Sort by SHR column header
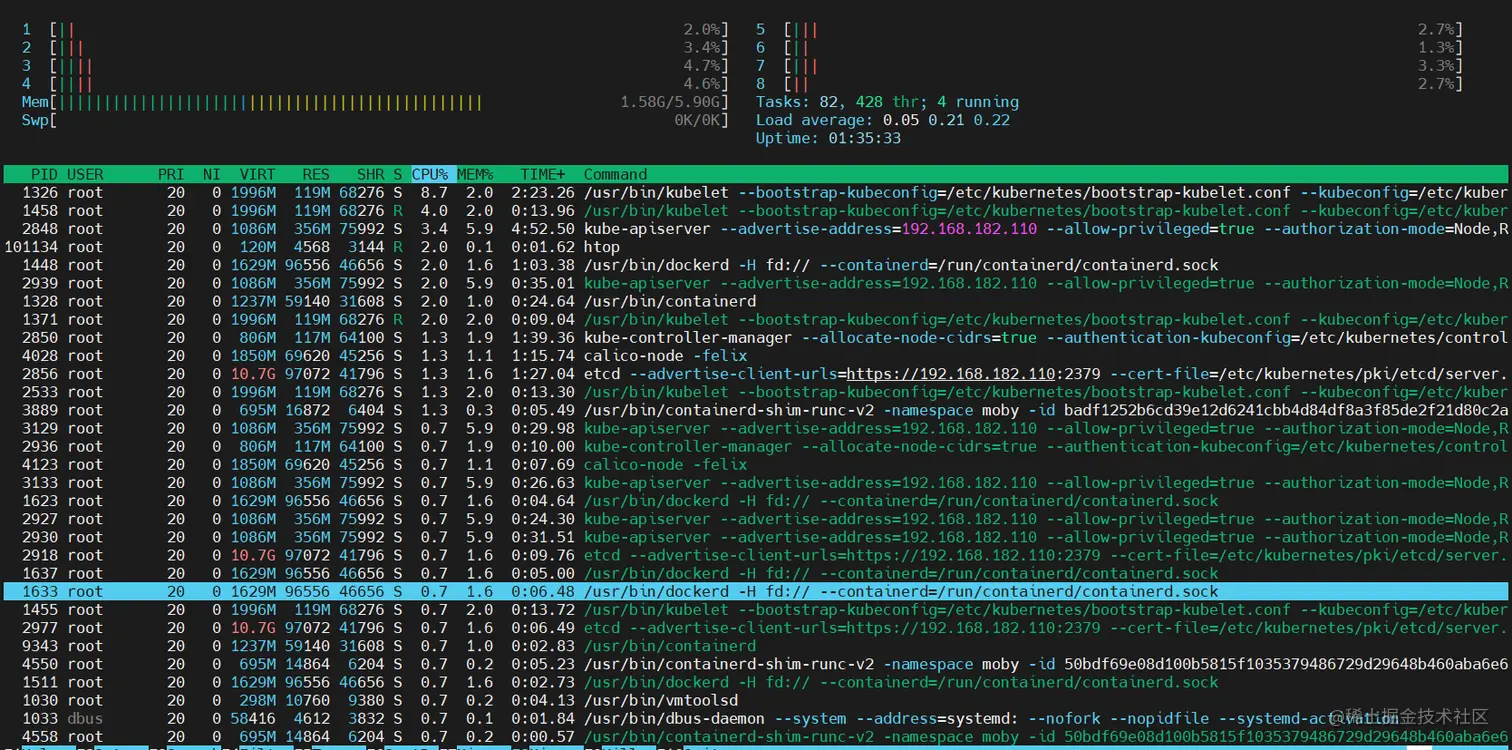This screenshot has width=1512, height=750. coord(370,174)
